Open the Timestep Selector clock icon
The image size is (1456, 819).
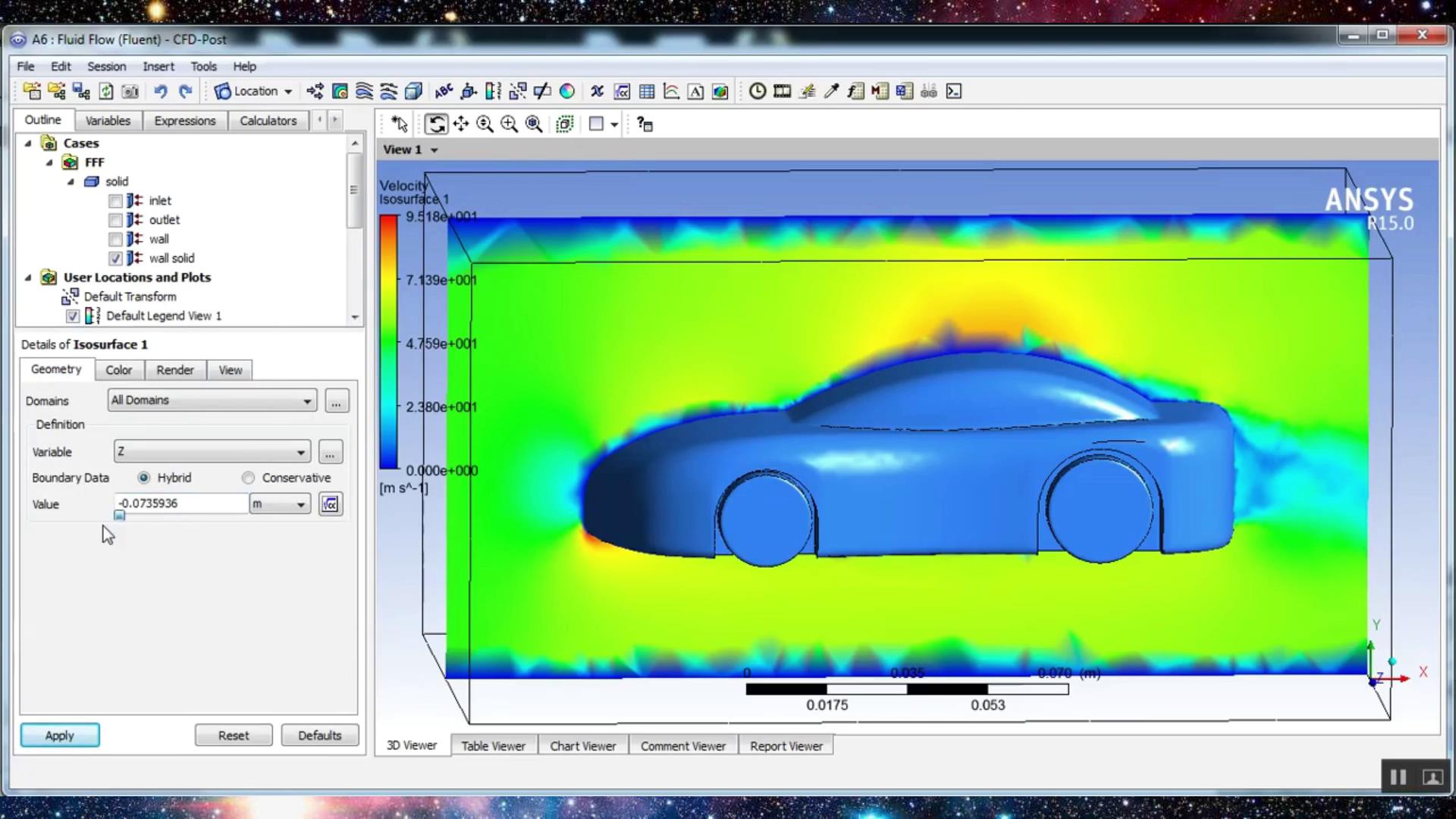point(757,92)
